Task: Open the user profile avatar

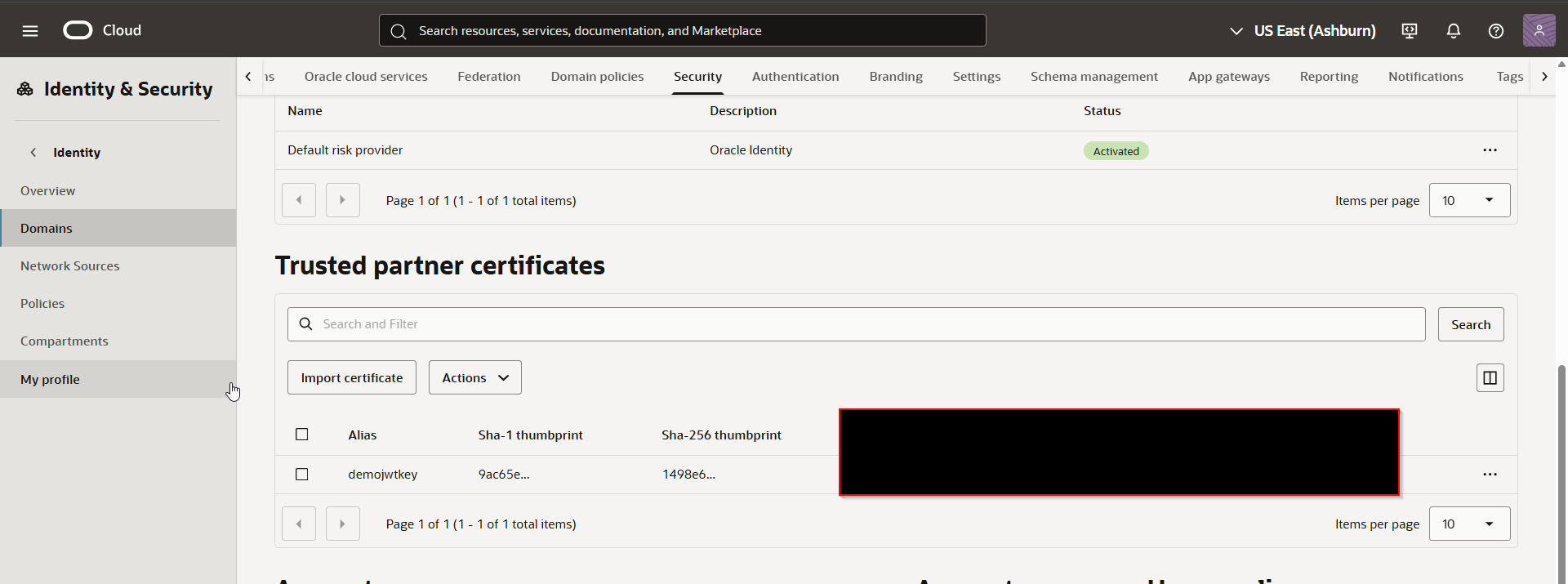Action: [1539, 31]
